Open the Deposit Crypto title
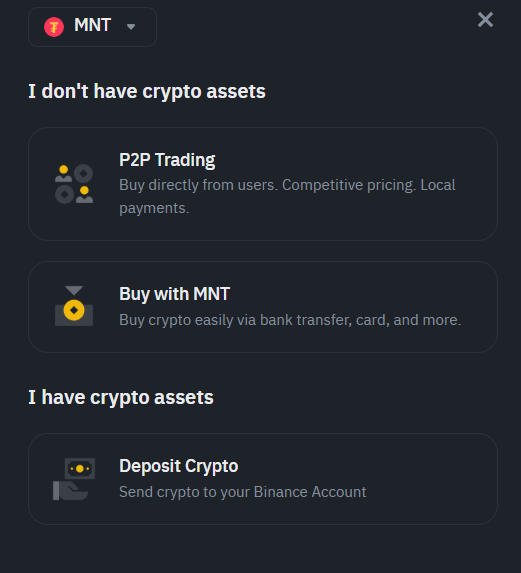 (179, 466)
